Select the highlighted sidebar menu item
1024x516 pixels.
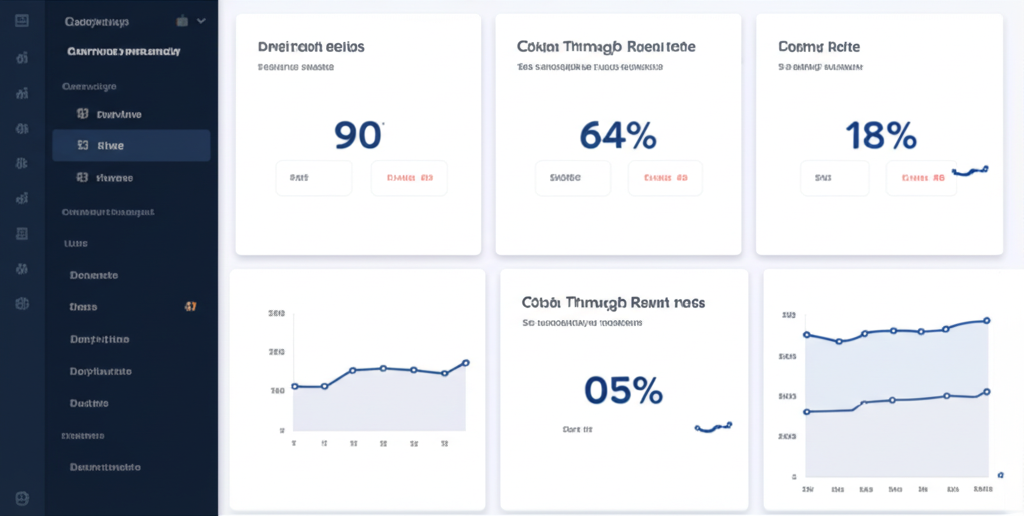click(131, 146)
